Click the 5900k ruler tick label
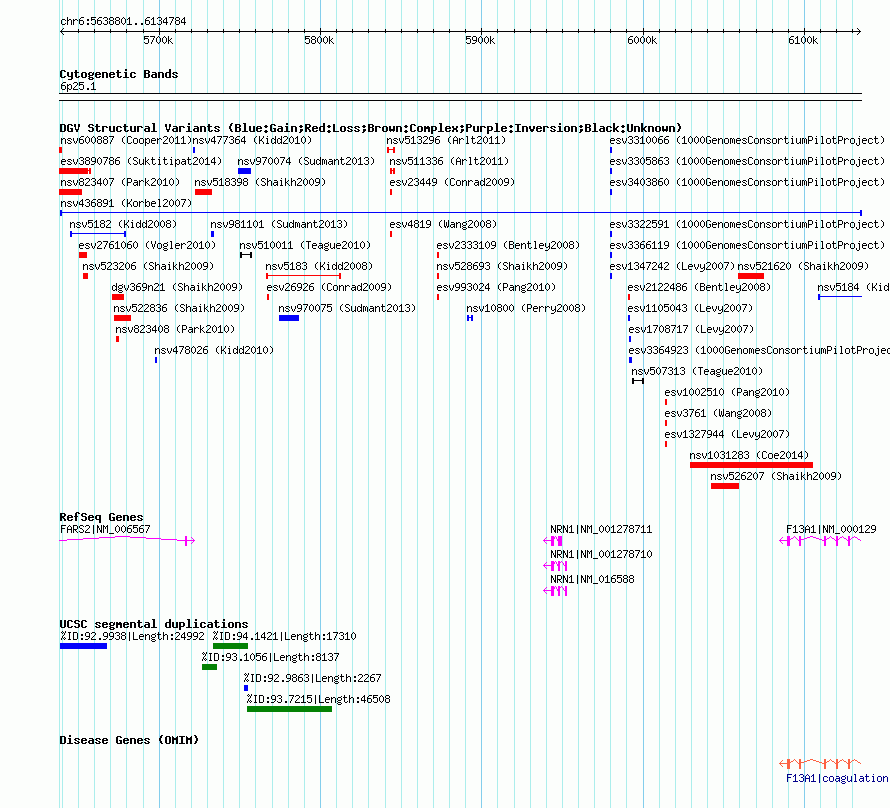The height and width of the screenshot is (808, 890). [480, 40]
